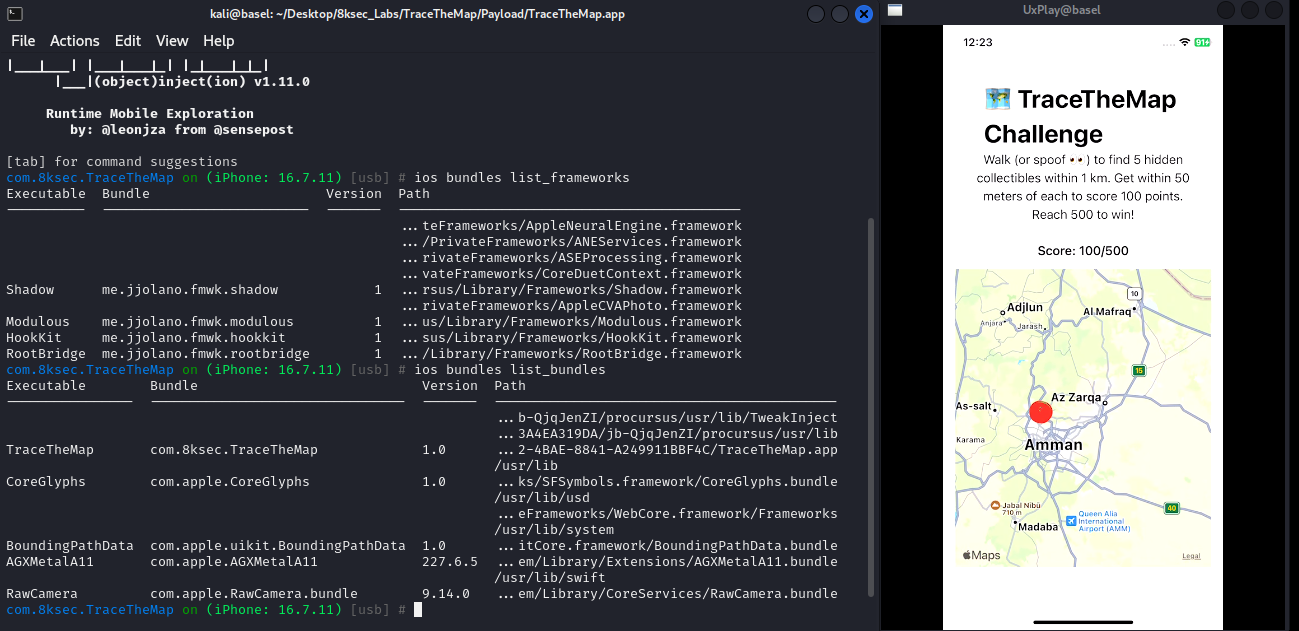Click the route 15 highway shield
The image size is (1299, 631).
coord(1138,371)
